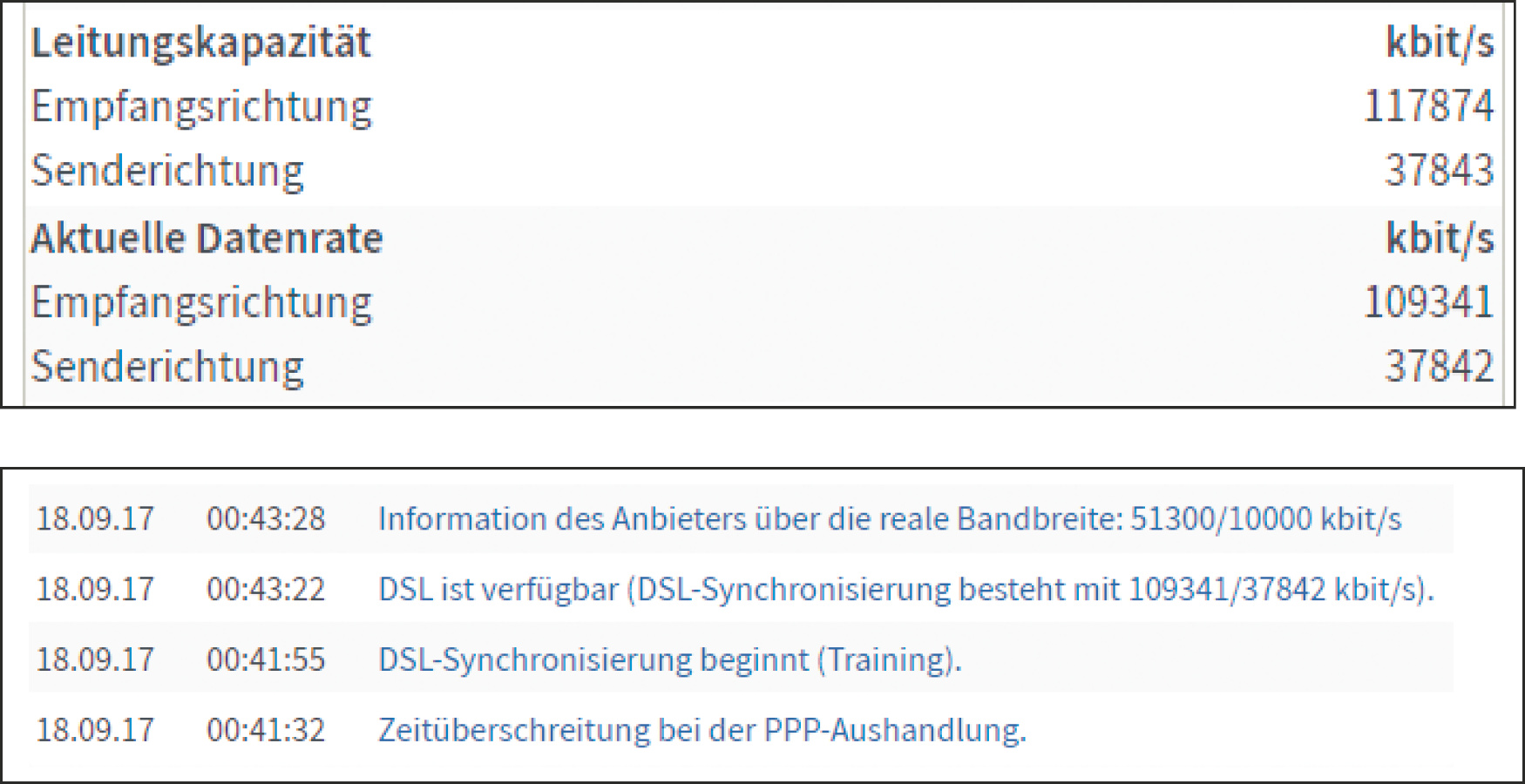Click the 37843 send capacity value
The width and height of the screenshot is (1525, 784).
click(1439, 171)
